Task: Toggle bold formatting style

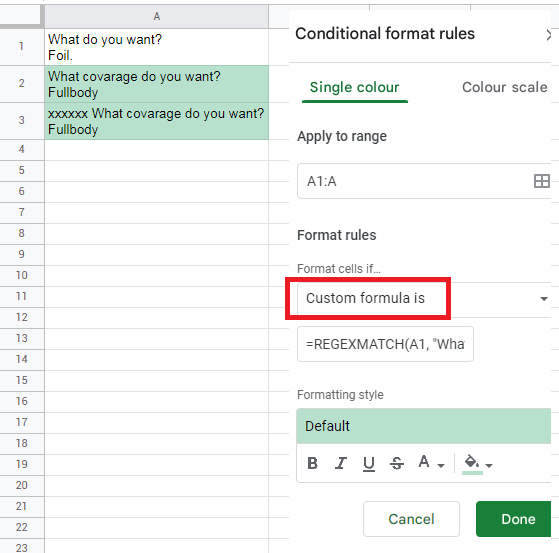Action: tap(312, 463)
